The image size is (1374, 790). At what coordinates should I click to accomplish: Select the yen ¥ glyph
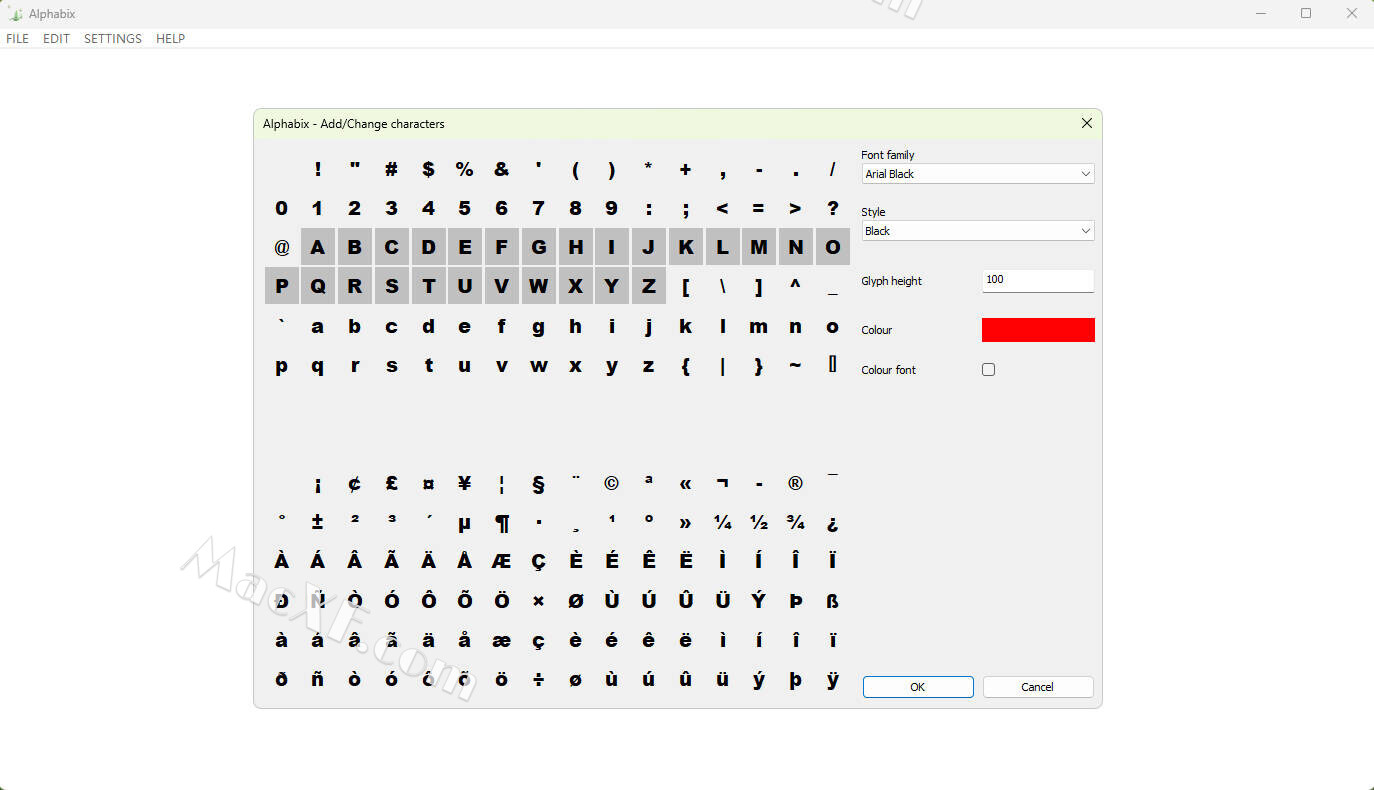[x=465, y=483]
